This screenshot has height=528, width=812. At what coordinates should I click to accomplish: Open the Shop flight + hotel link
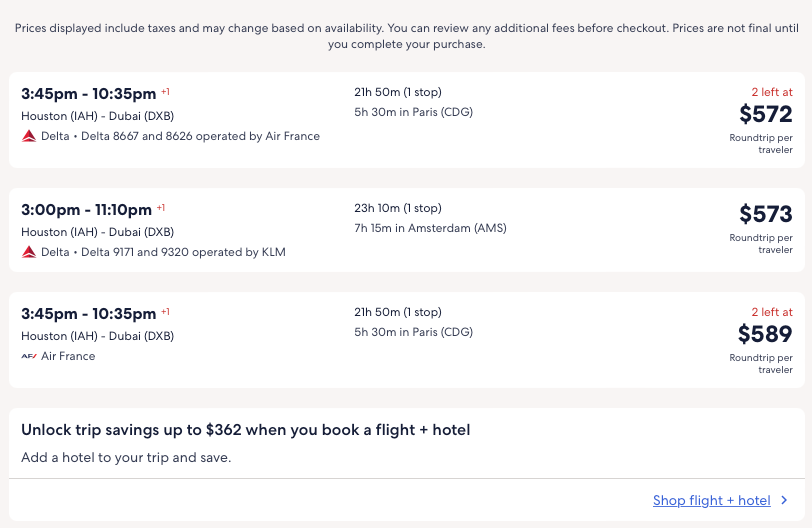pyautogui.click(x=711, y=500)
